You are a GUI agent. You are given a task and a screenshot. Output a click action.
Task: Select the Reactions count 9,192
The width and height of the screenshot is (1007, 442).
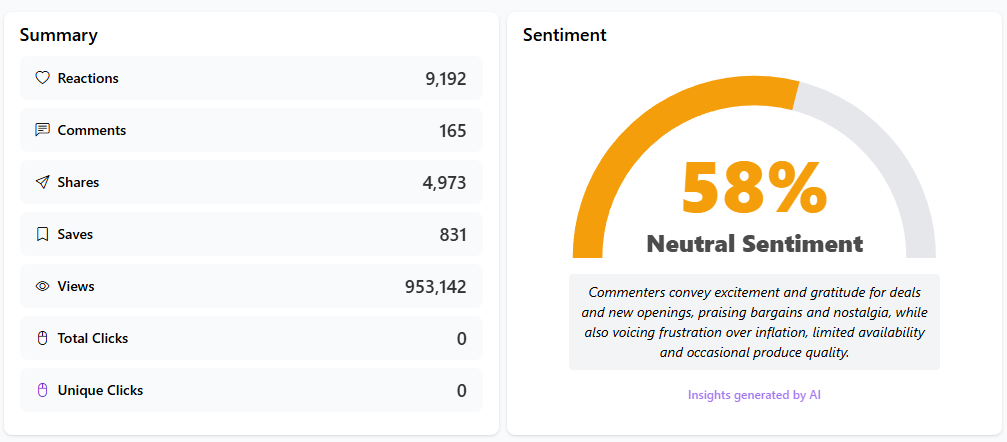tap(445, 79)
